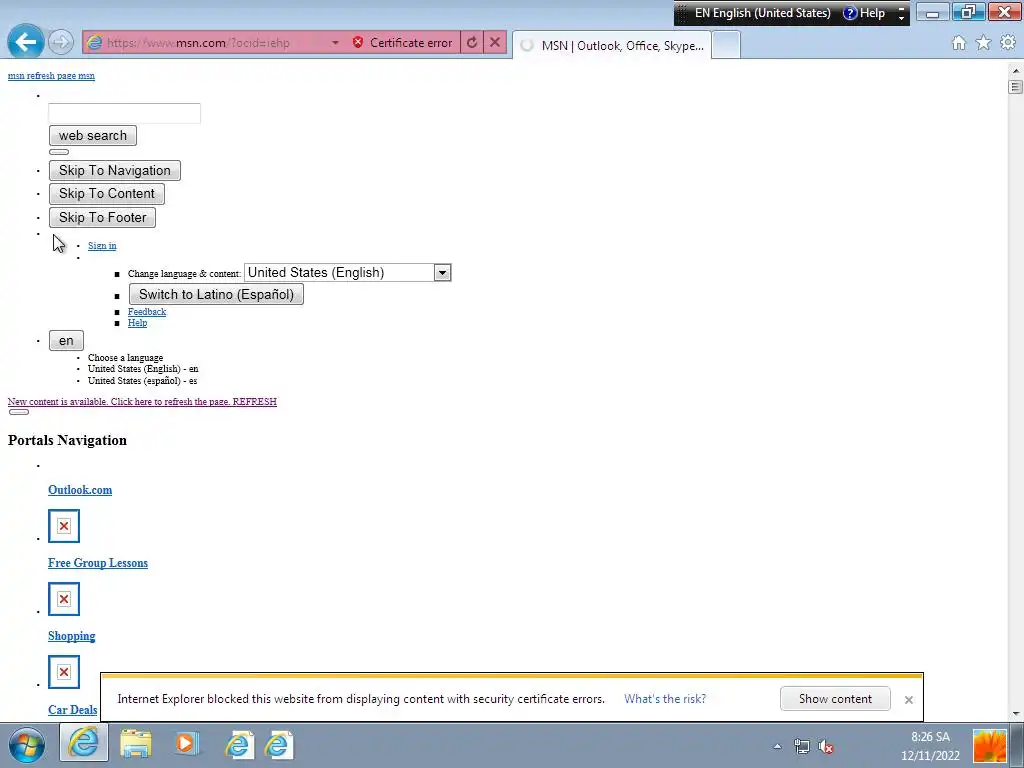Image resolution: width=1024 pixels, height=768 pixels.
Task: Click scrollbar up arrow
Action: pyautogui.click(x=1016, y=70)
